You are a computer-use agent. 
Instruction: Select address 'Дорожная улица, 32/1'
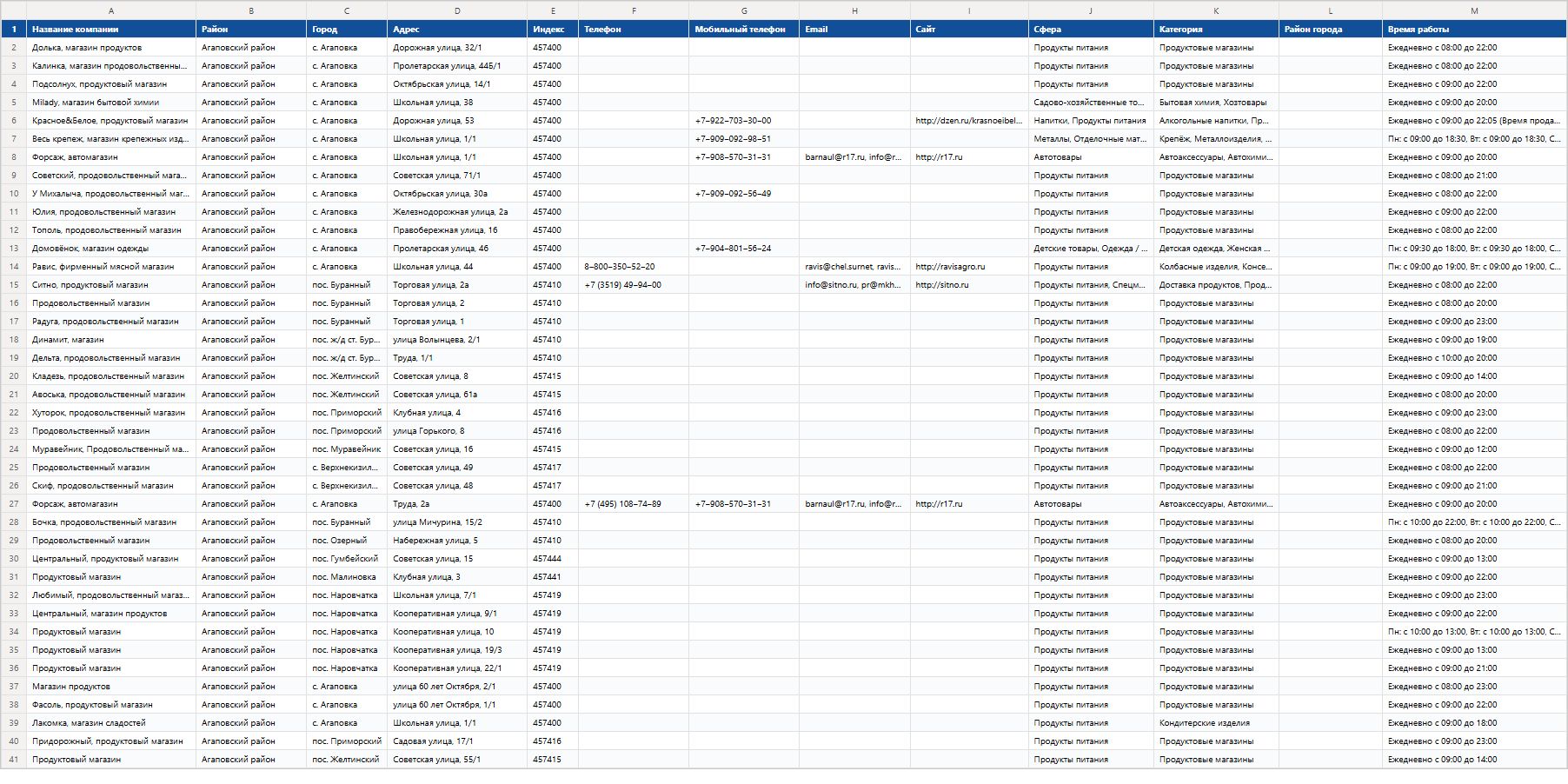click(457, 48)
